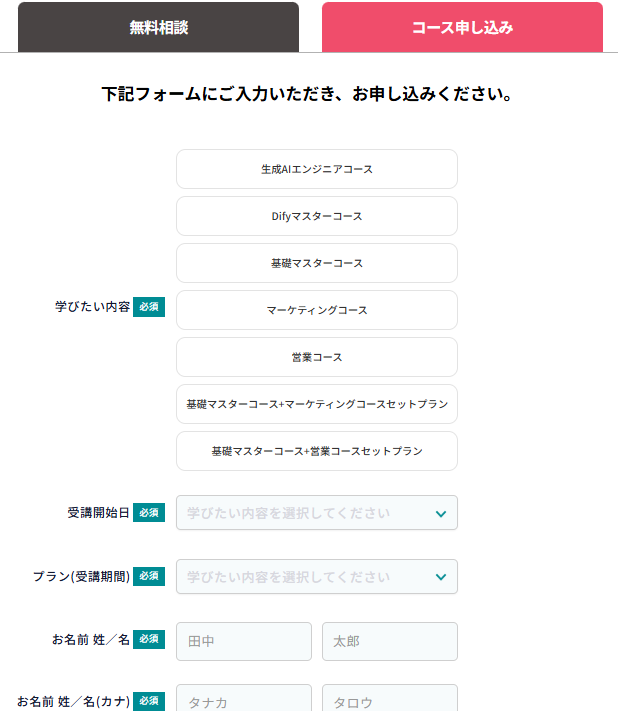Choose 基礎マスターコース option
This screenshot has height=711, width=618.
pos(316,263)
